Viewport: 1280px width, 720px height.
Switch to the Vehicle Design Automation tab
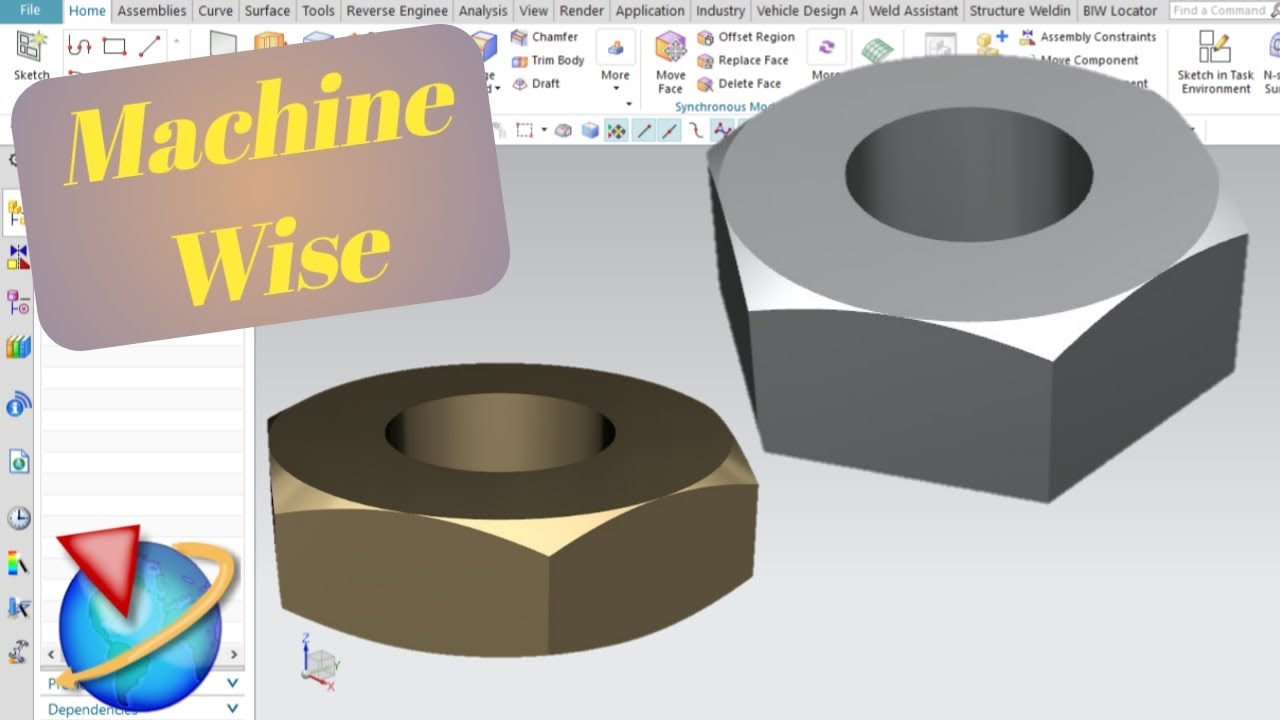(x=807, y=11)
